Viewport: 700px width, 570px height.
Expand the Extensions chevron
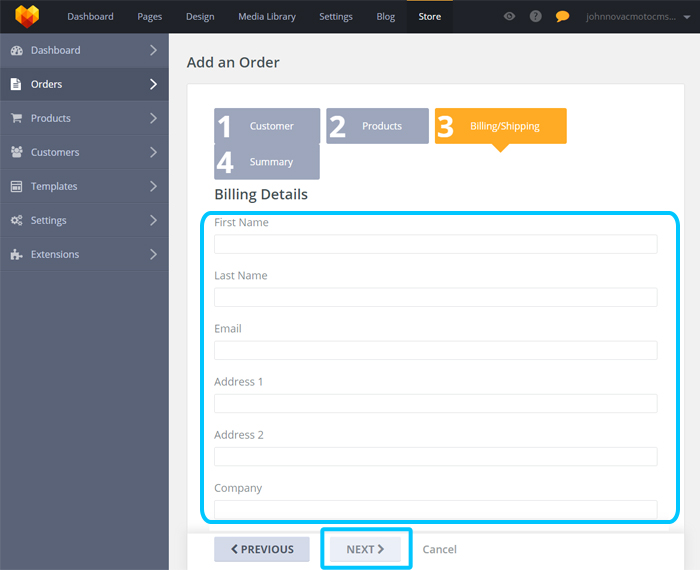pos(154,254)
